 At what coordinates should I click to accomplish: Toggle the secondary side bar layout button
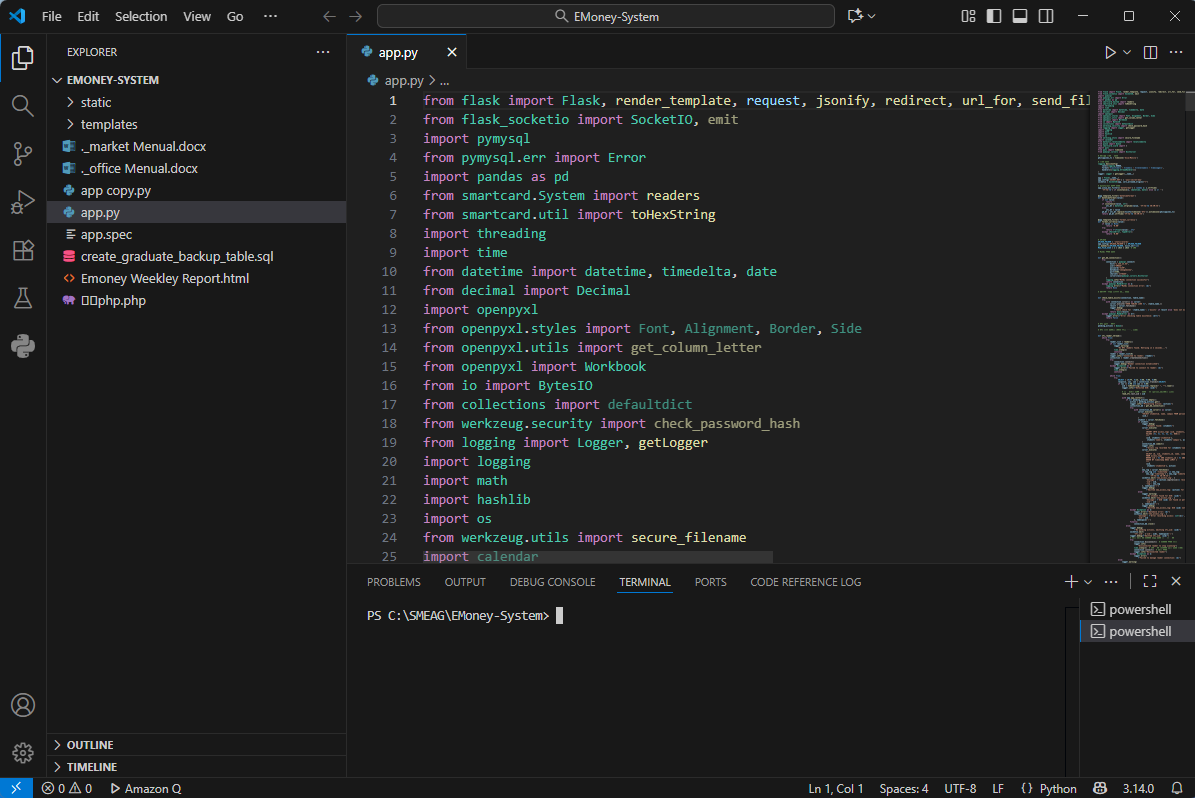coord(1046,16)
